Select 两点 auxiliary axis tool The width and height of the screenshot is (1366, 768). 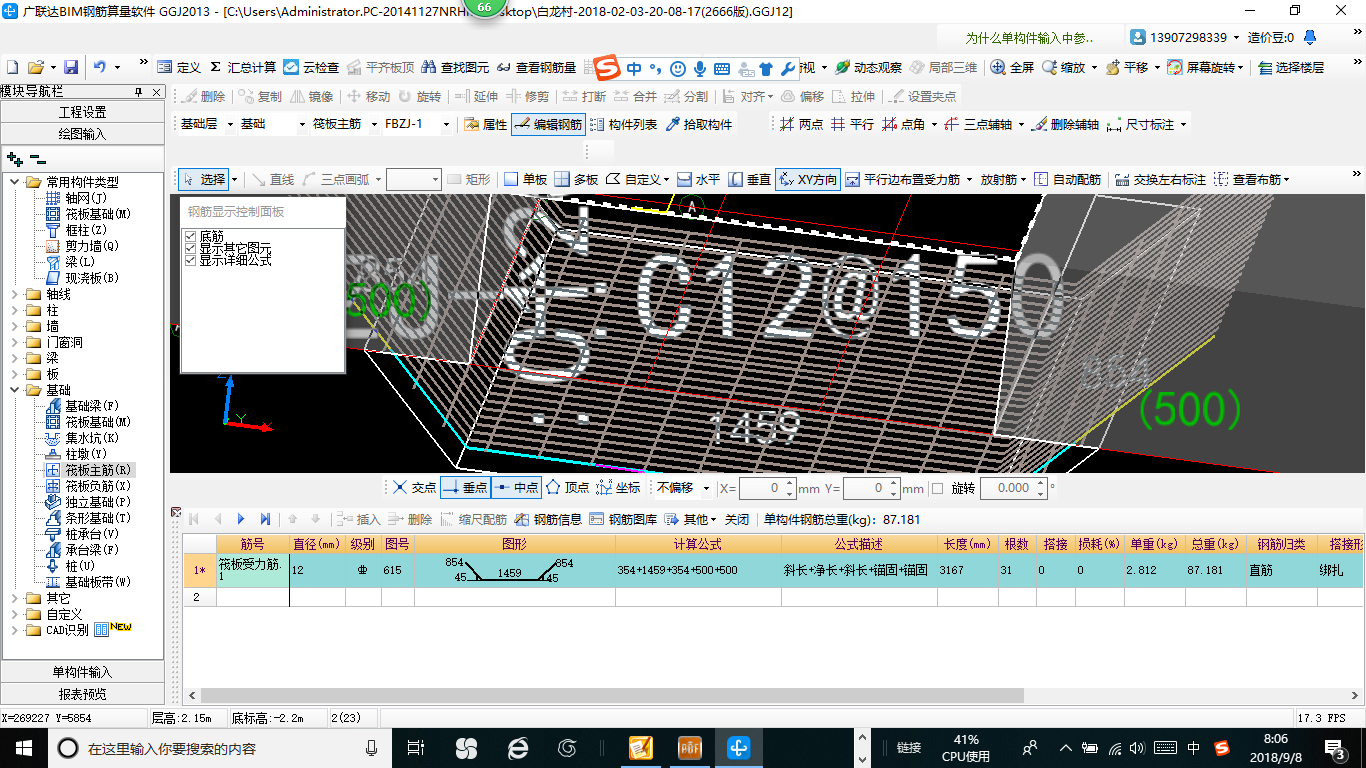pyautogui.click(x=800, y=124)
